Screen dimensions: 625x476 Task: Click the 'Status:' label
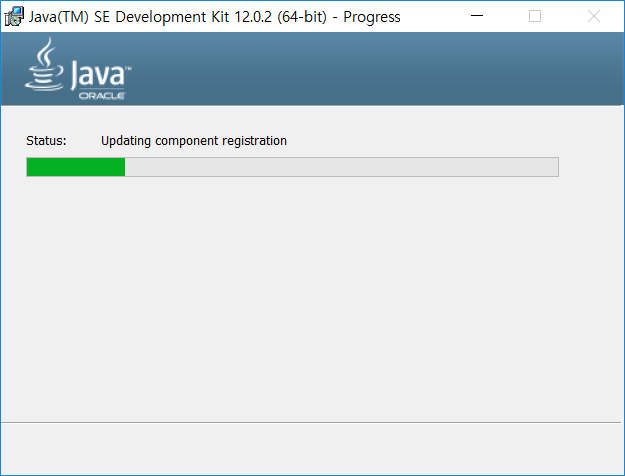point(46,141)
